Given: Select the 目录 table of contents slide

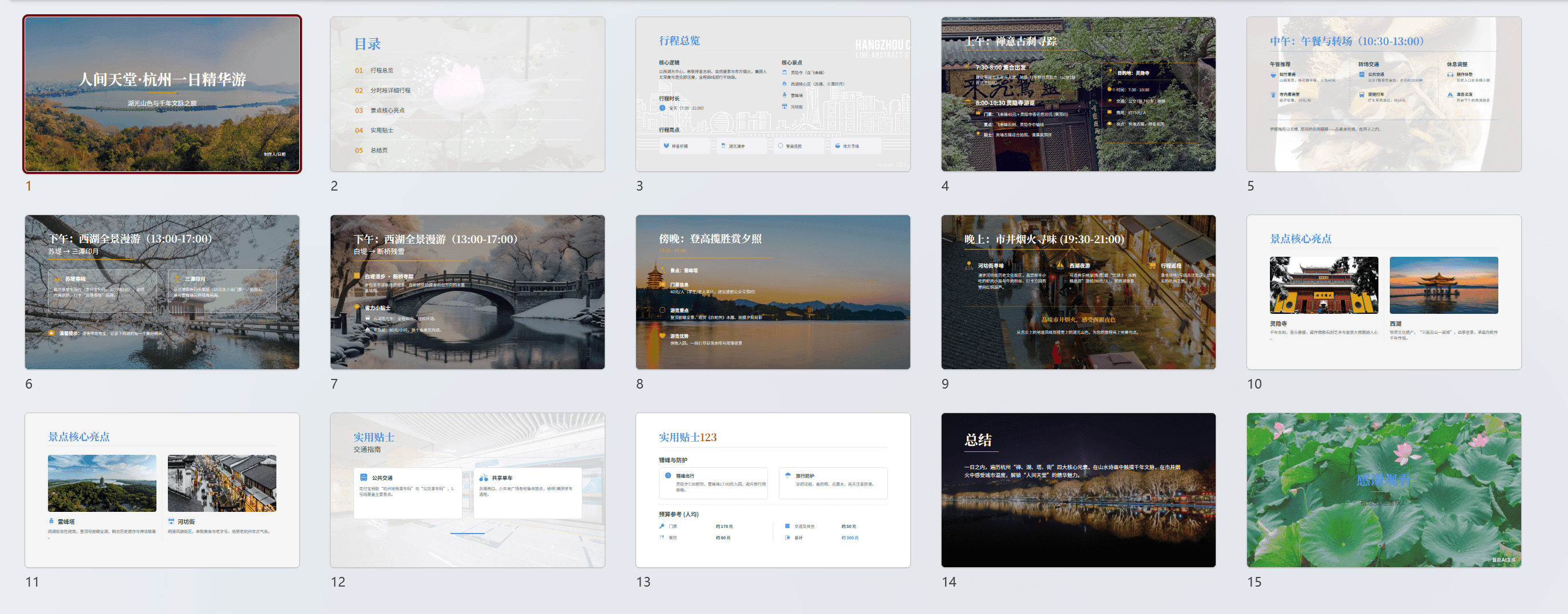Looking at the screenshot, I should pyautogui.click(x=467, y=94).
